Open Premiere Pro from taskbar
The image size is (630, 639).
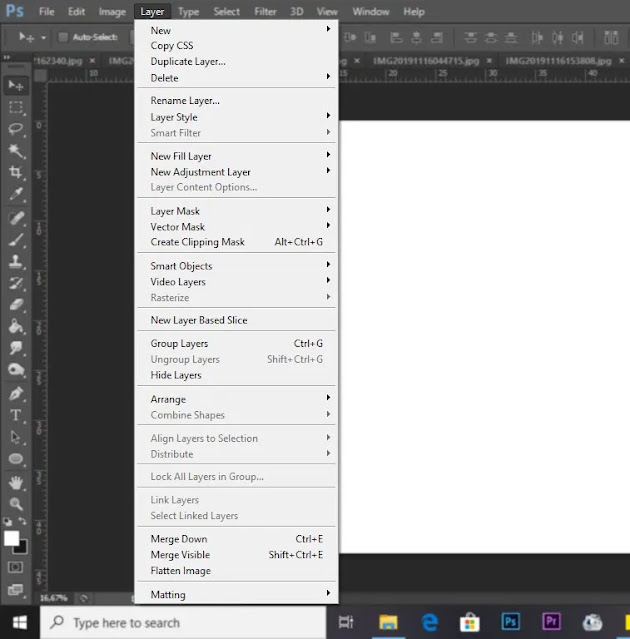coord(551,622)
